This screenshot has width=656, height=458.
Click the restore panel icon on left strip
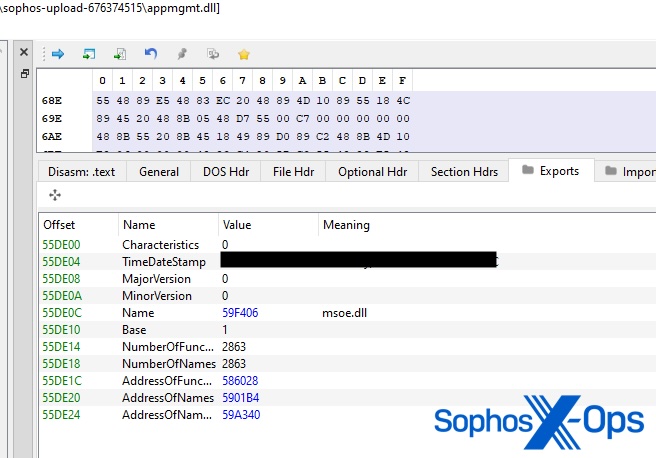tap(24, 74)
